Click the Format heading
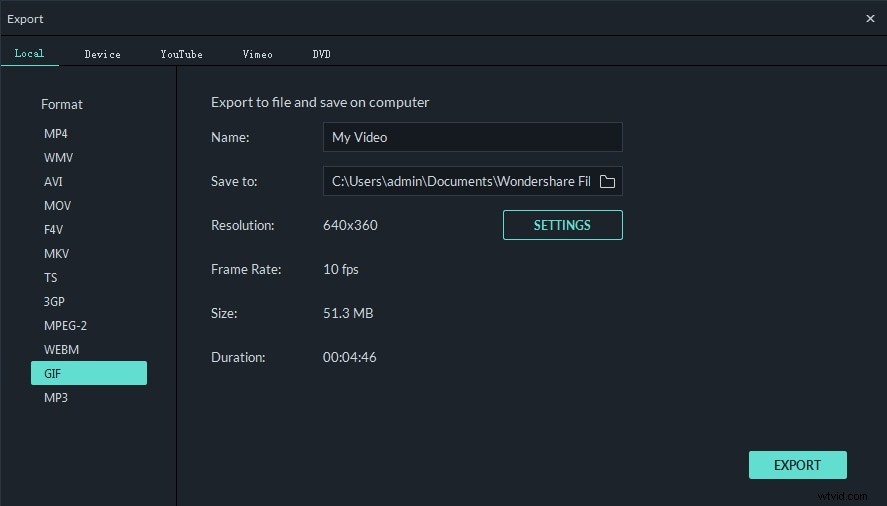This screenshot has width=887, height=506. pyautogui.click(x=62, y=104)
